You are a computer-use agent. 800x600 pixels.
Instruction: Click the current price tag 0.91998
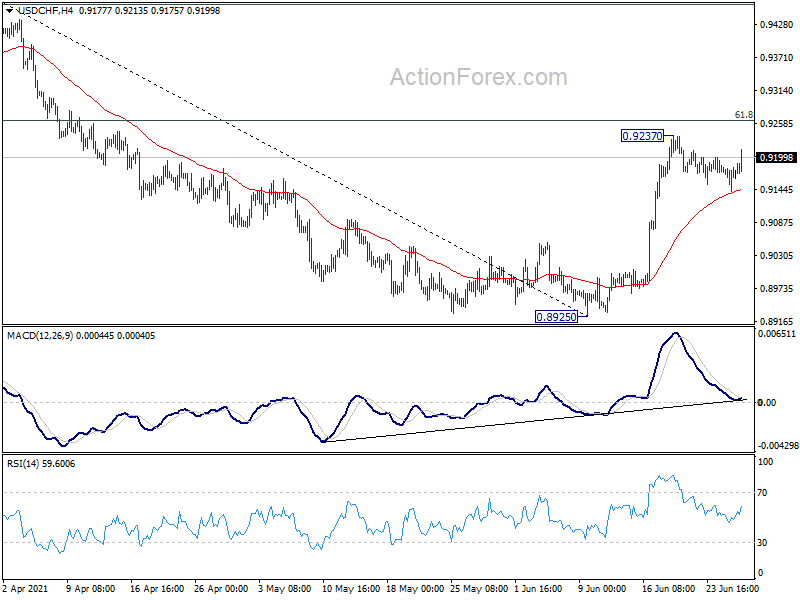(777, 158)
